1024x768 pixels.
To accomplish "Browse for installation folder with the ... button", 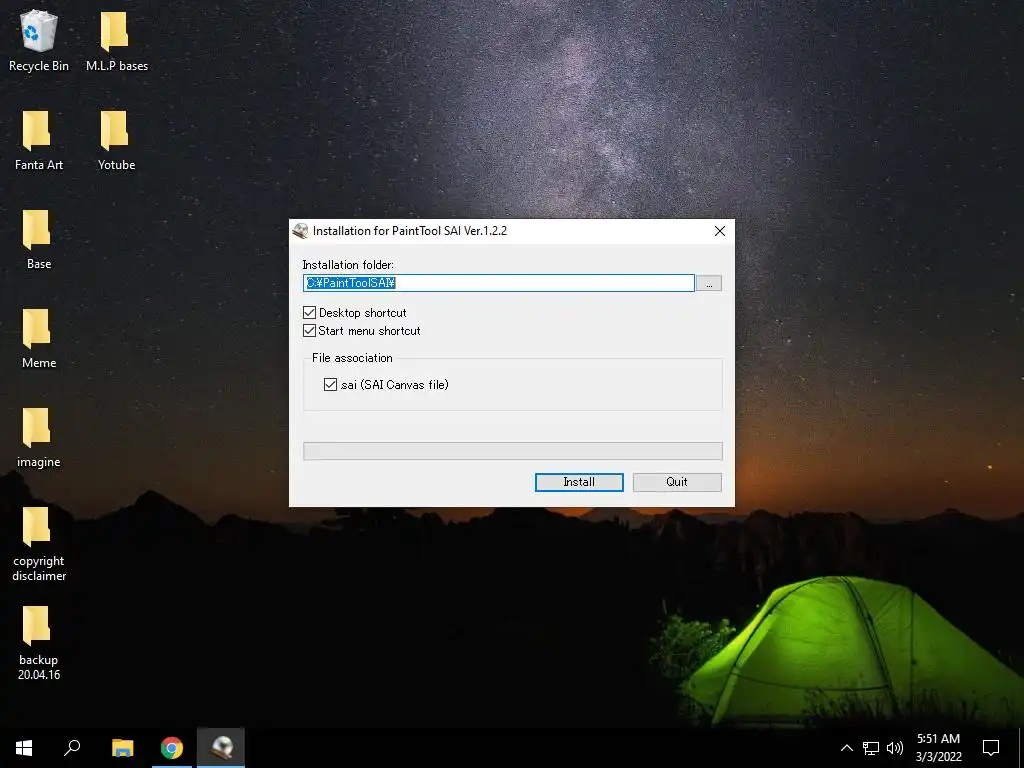I will click(x=709, y=283).
